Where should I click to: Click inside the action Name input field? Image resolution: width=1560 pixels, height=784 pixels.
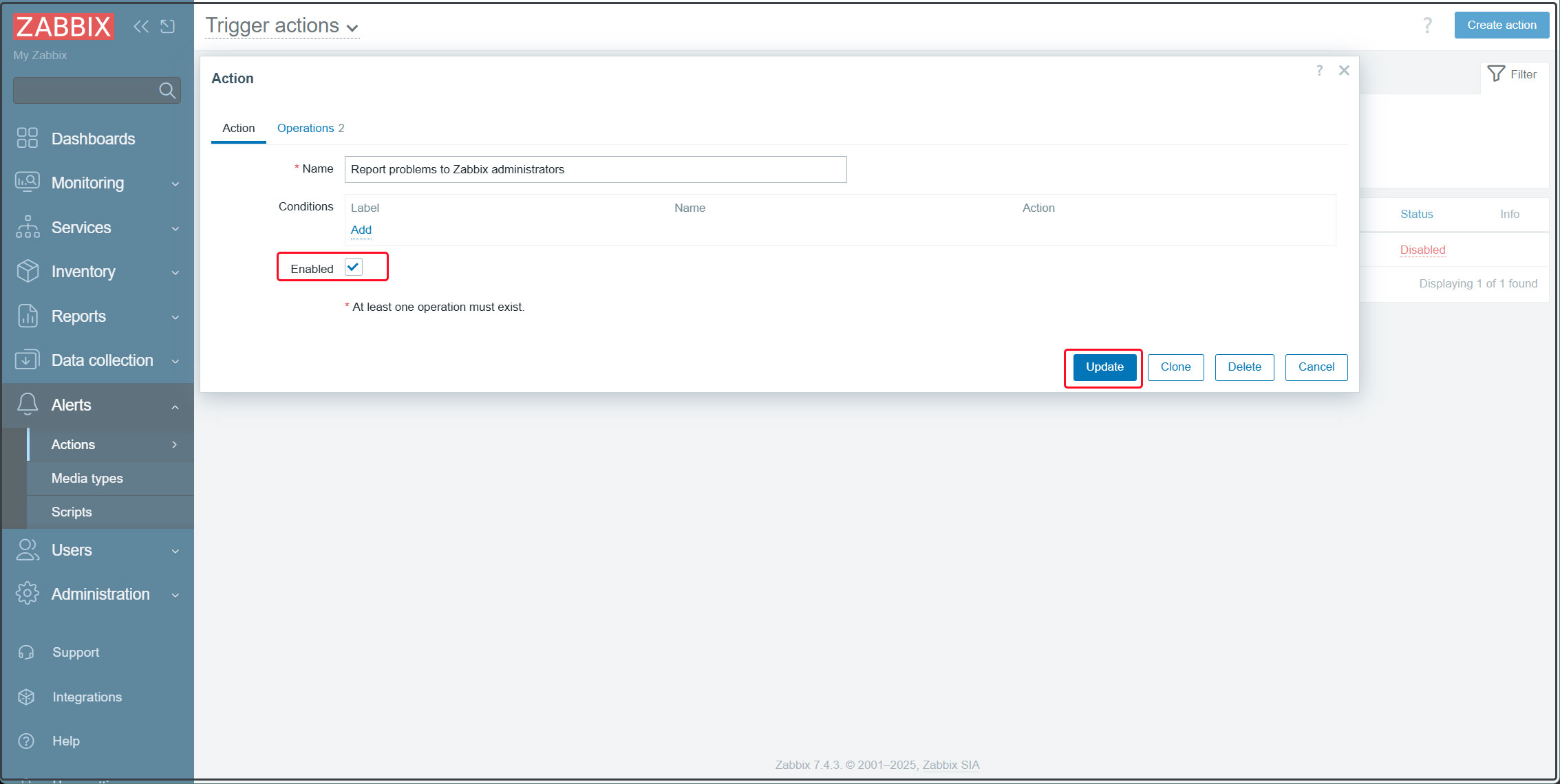point(595,169)
